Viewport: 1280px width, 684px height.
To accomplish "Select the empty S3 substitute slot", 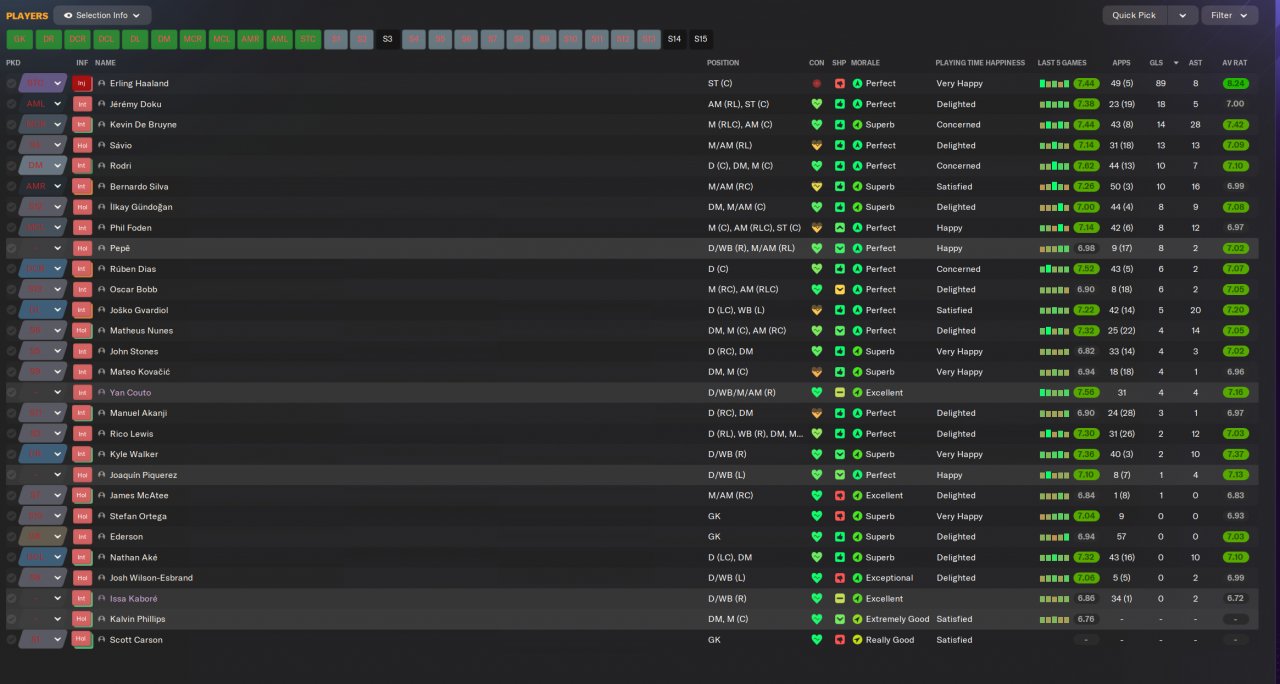I will (x=387, y=40).
